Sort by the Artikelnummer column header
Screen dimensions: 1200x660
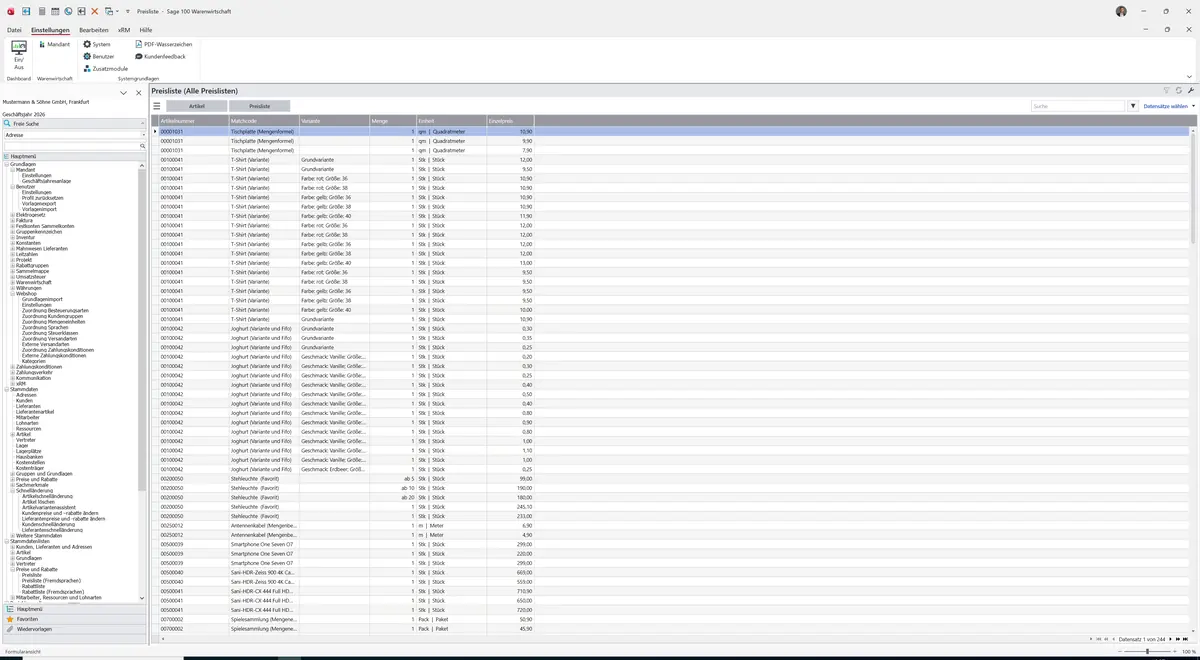pyautogui.click(x=193, y=121)
